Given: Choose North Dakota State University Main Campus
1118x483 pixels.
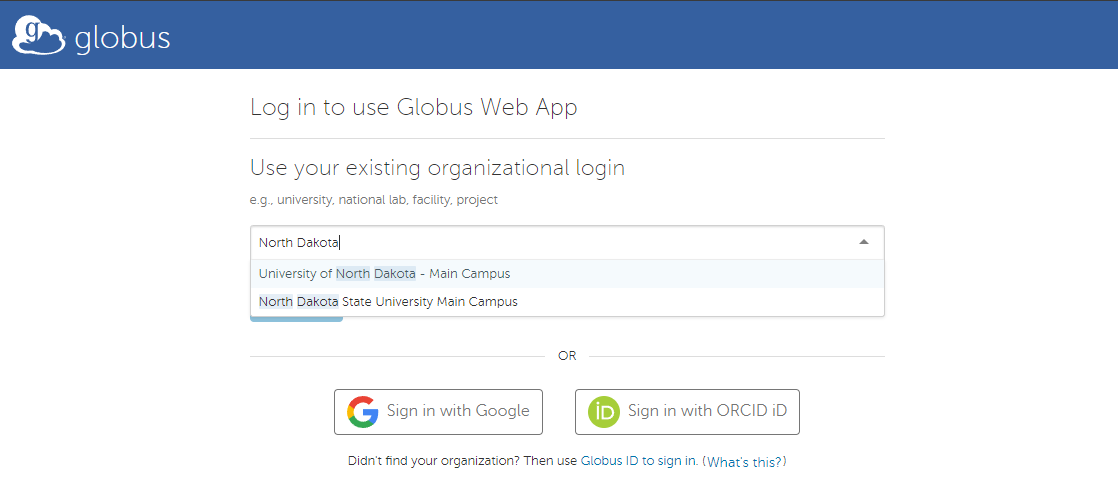Looking at the screenshot, I should point(388,301).
